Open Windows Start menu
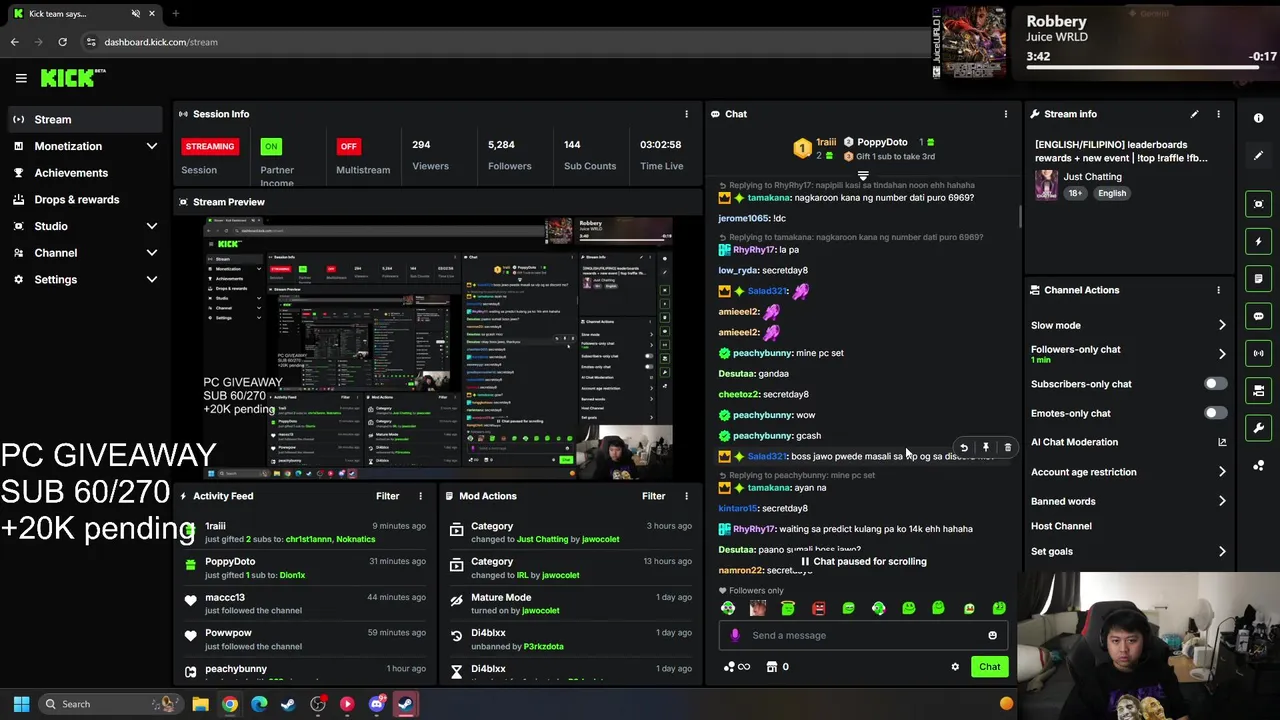The height and width of the screenshot is (720, 1280). point(21,704)
